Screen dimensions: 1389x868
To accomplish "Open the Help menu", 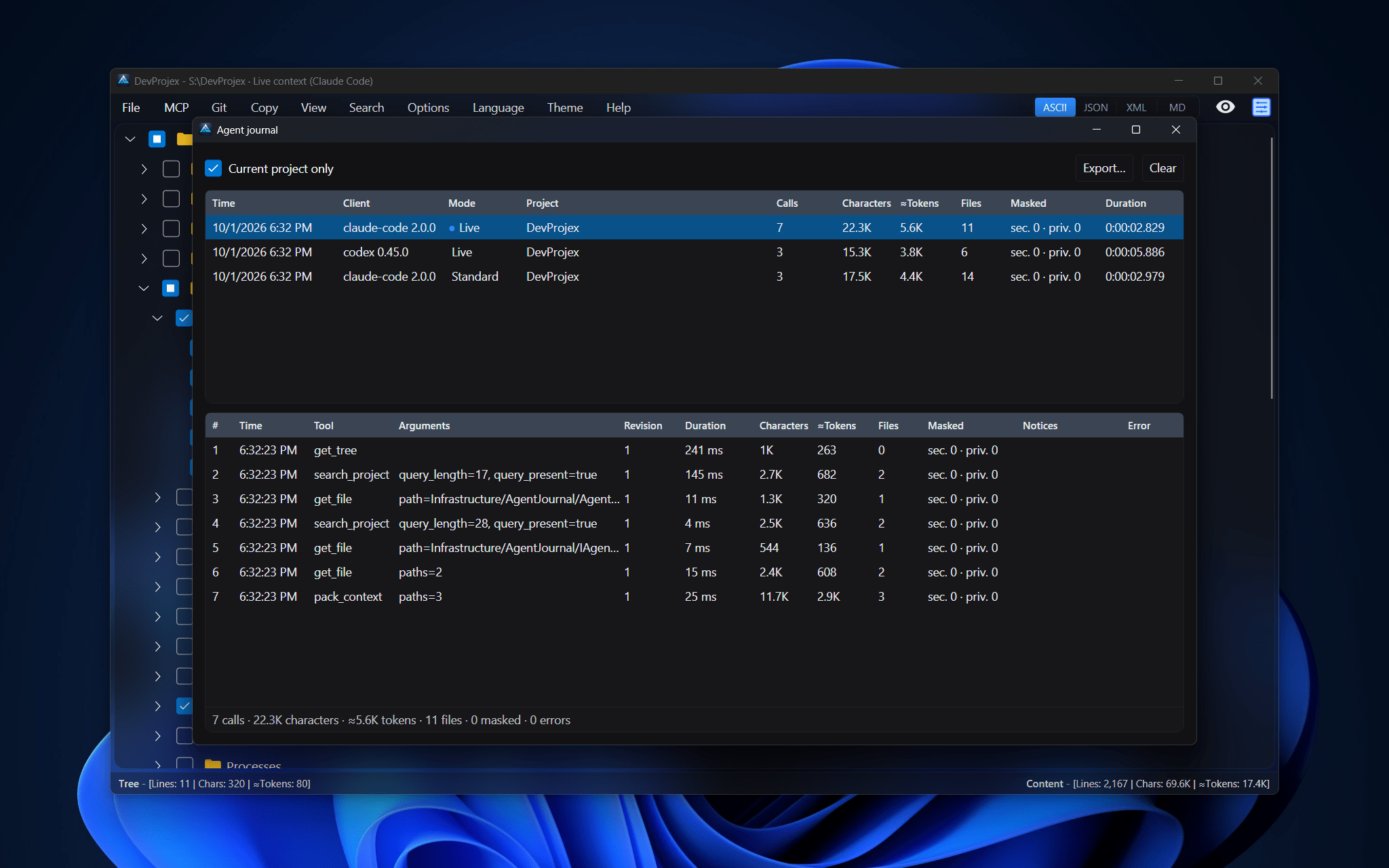I will pyautogui.click(x=618, y=107).
